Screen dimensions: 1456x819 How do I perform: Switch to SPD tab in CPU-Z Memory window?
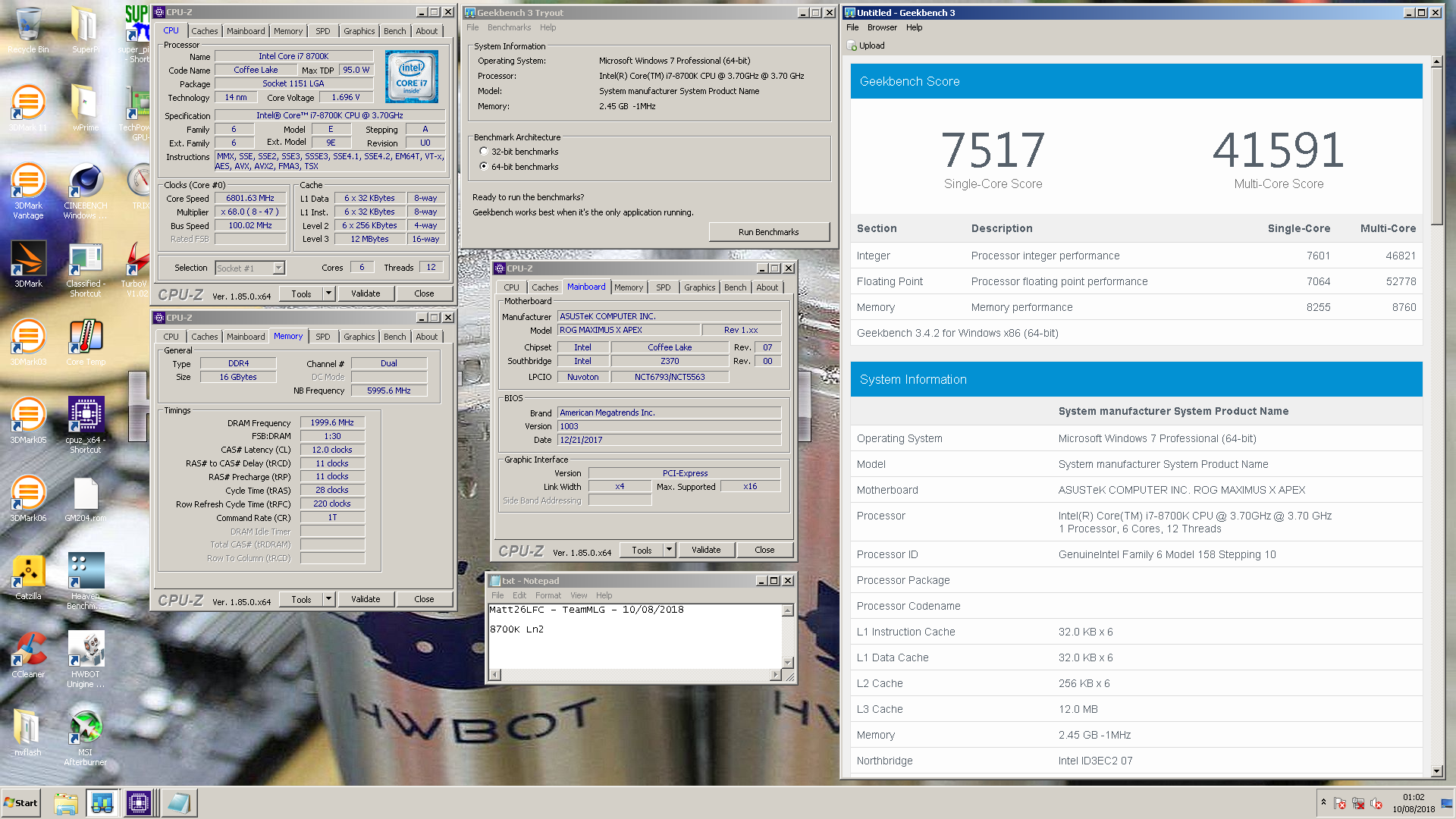[x=323, y=337]
